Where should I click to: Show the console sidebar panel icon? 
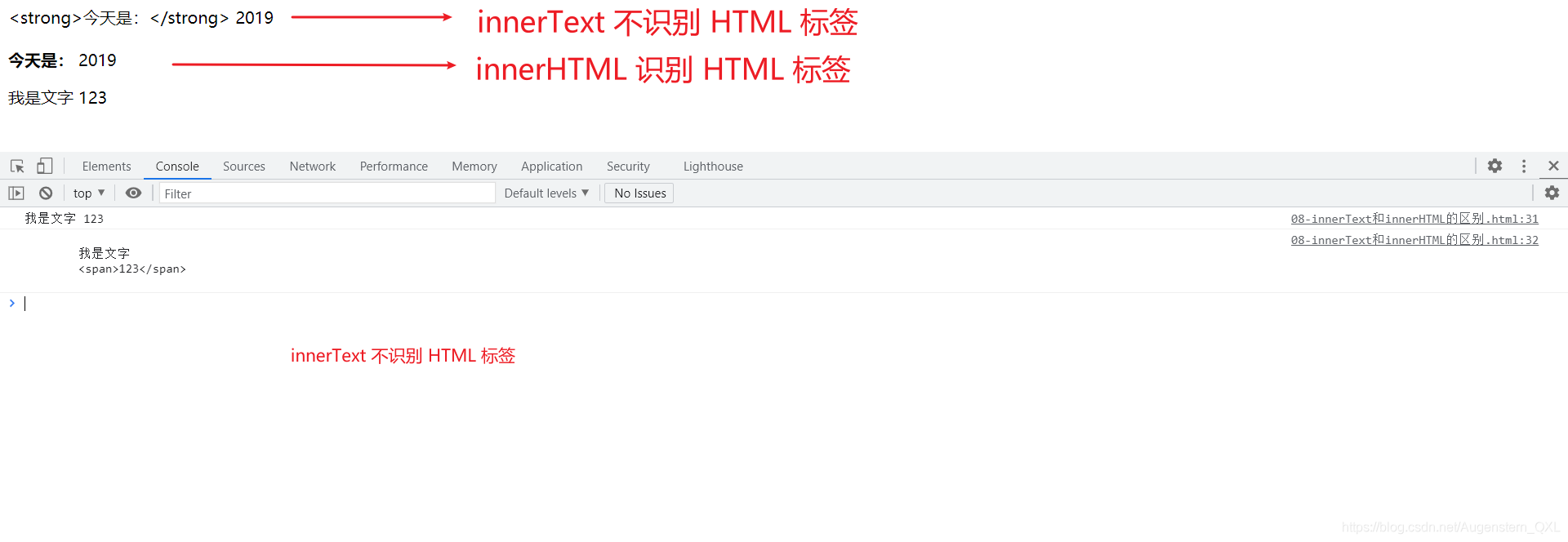click(16, 193)
